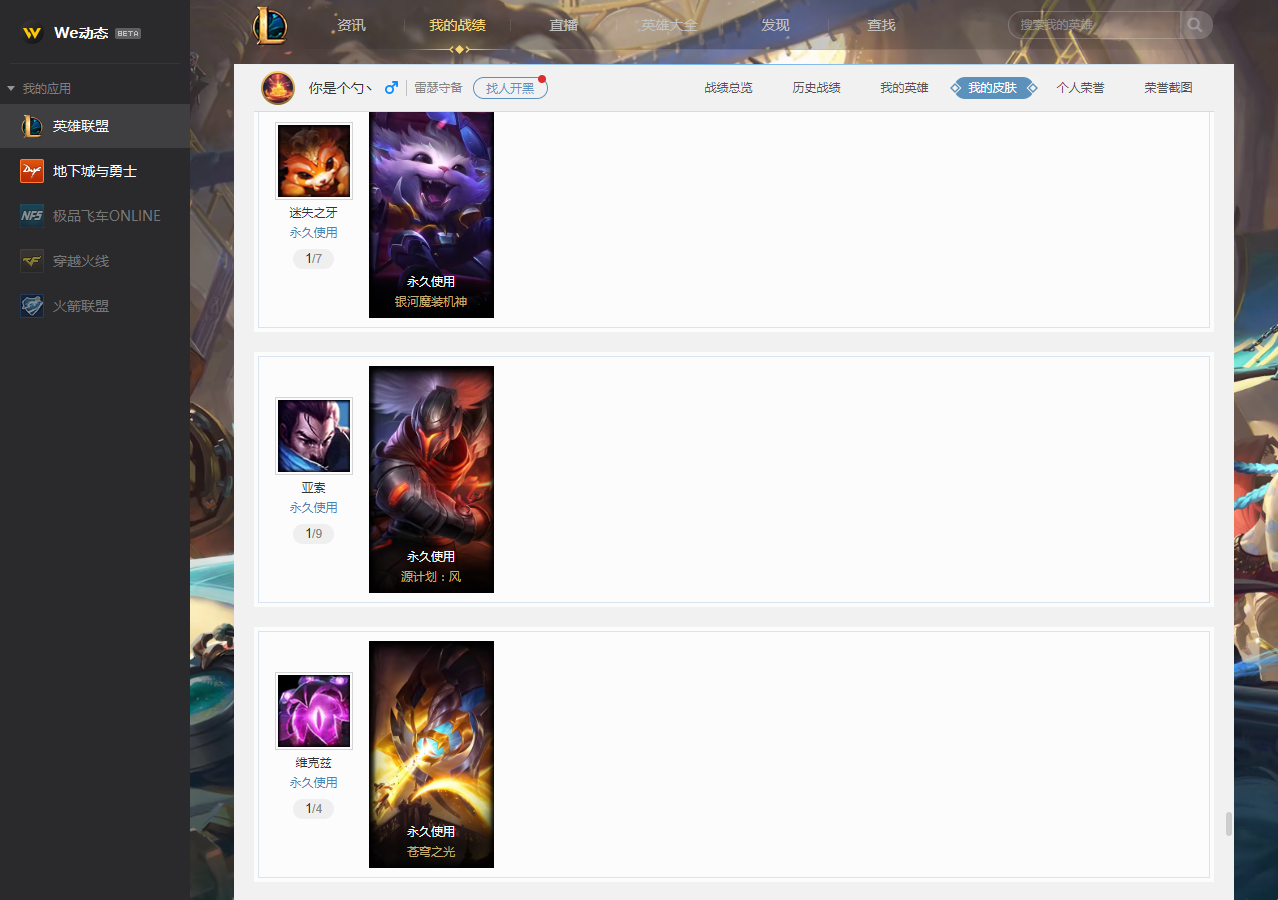Click the 亚索 champion name

[314, 488]
